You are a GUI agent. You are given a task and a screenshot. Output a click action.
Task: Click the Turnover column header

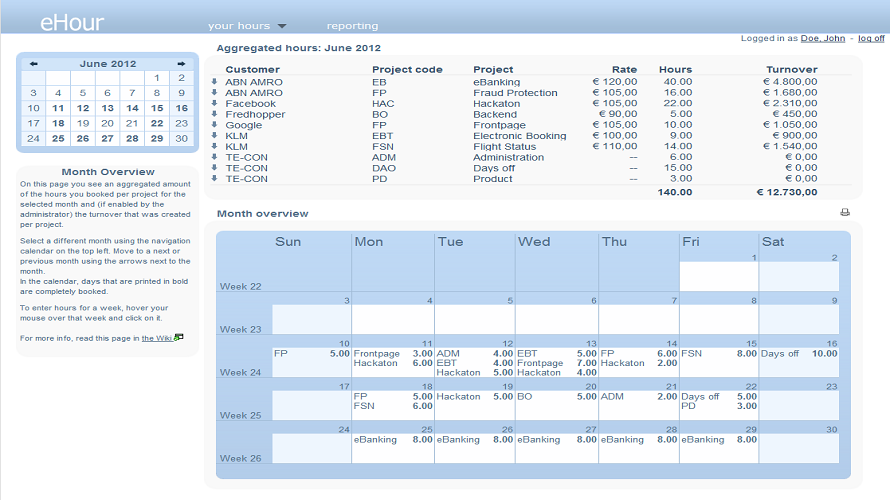coord(792,70)
